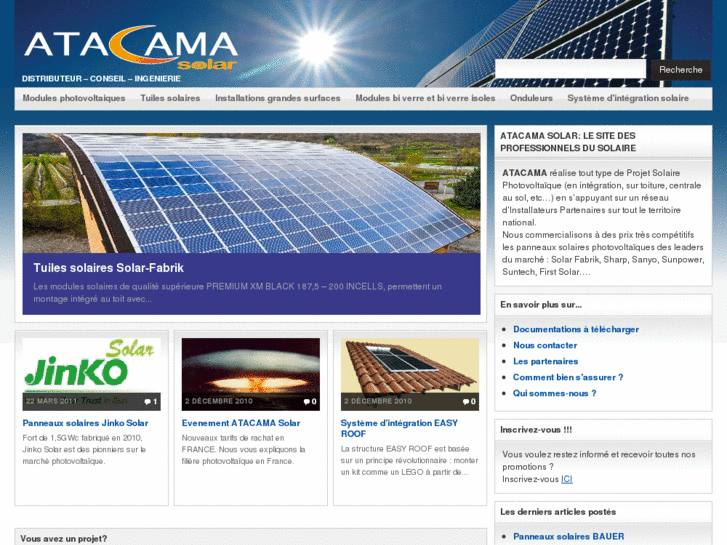The height and width of the screenshot is (545, 727).
Task: Click the 2 DÉCEMBRE 2010 date on EASY ROOF post
Action: coord(378,401)
